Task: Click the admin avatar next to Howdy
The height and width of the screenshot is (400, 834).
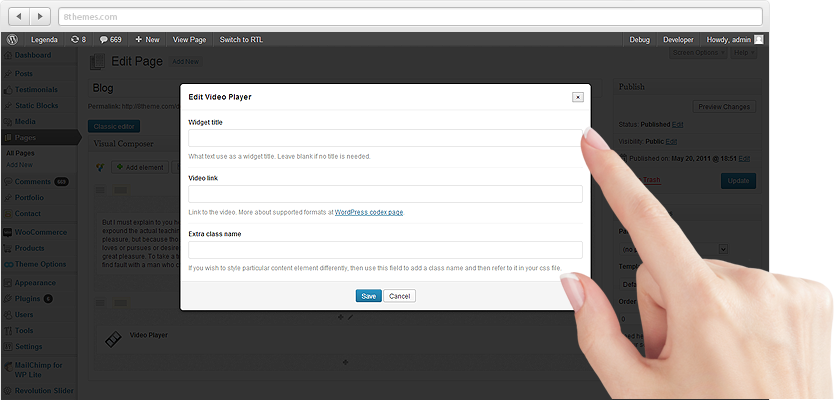Action: point(759,39)
